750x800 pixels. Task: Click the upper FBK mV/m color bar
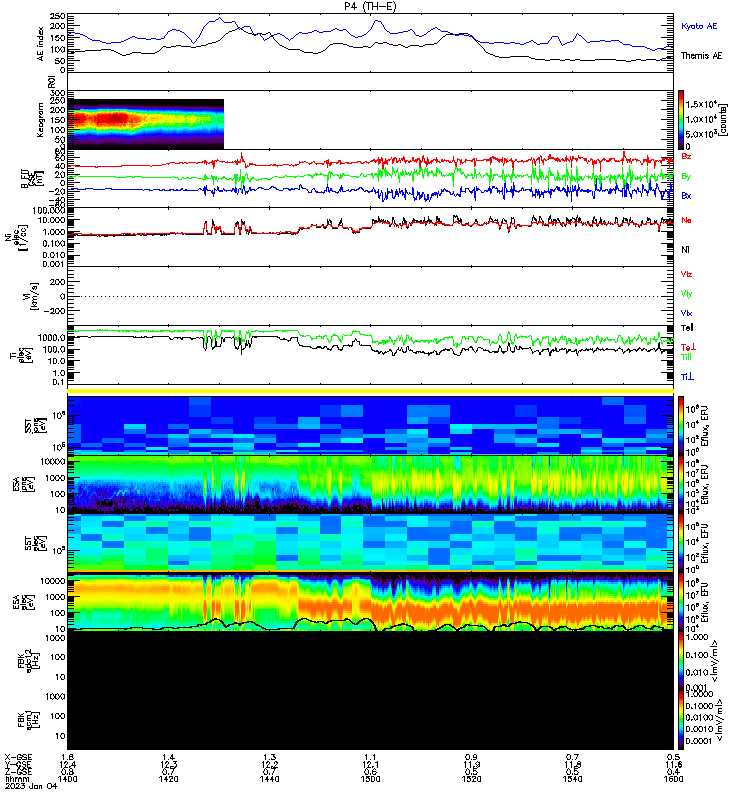pyautogui.click(x=681, y=661)
